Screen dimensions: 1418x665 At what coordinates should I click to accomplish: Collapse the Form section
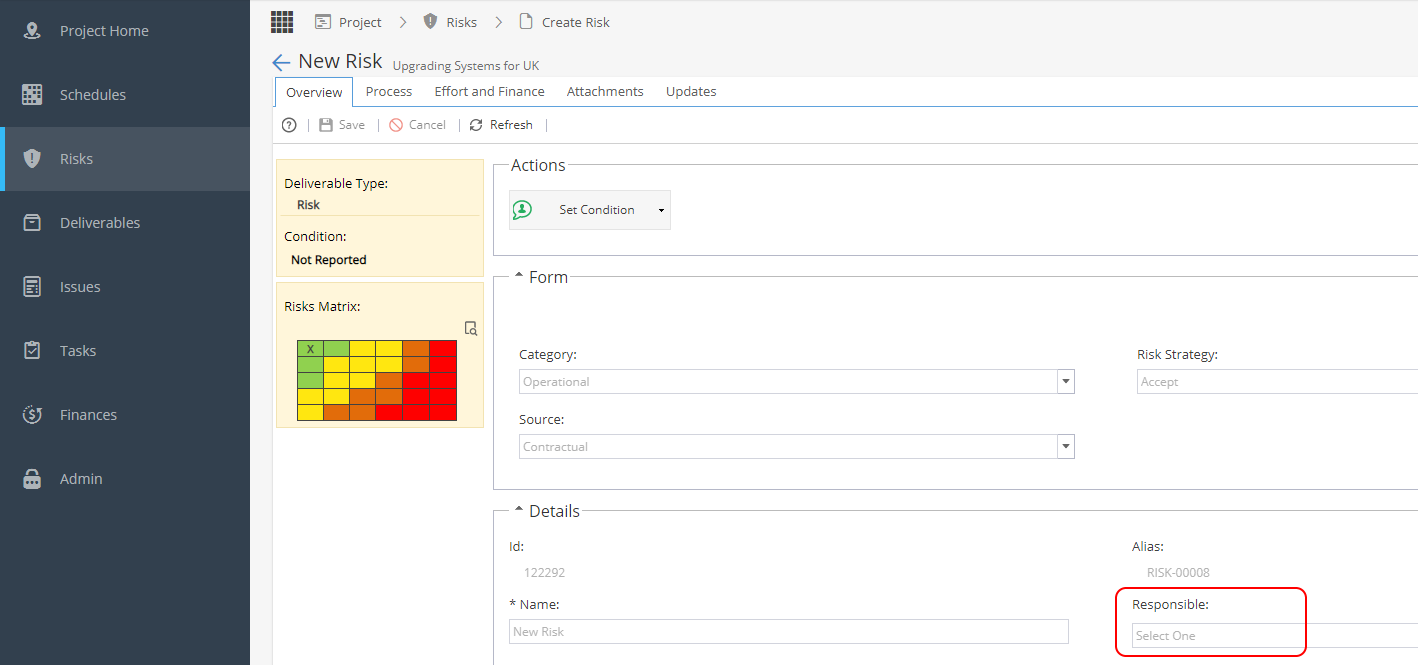519,277
